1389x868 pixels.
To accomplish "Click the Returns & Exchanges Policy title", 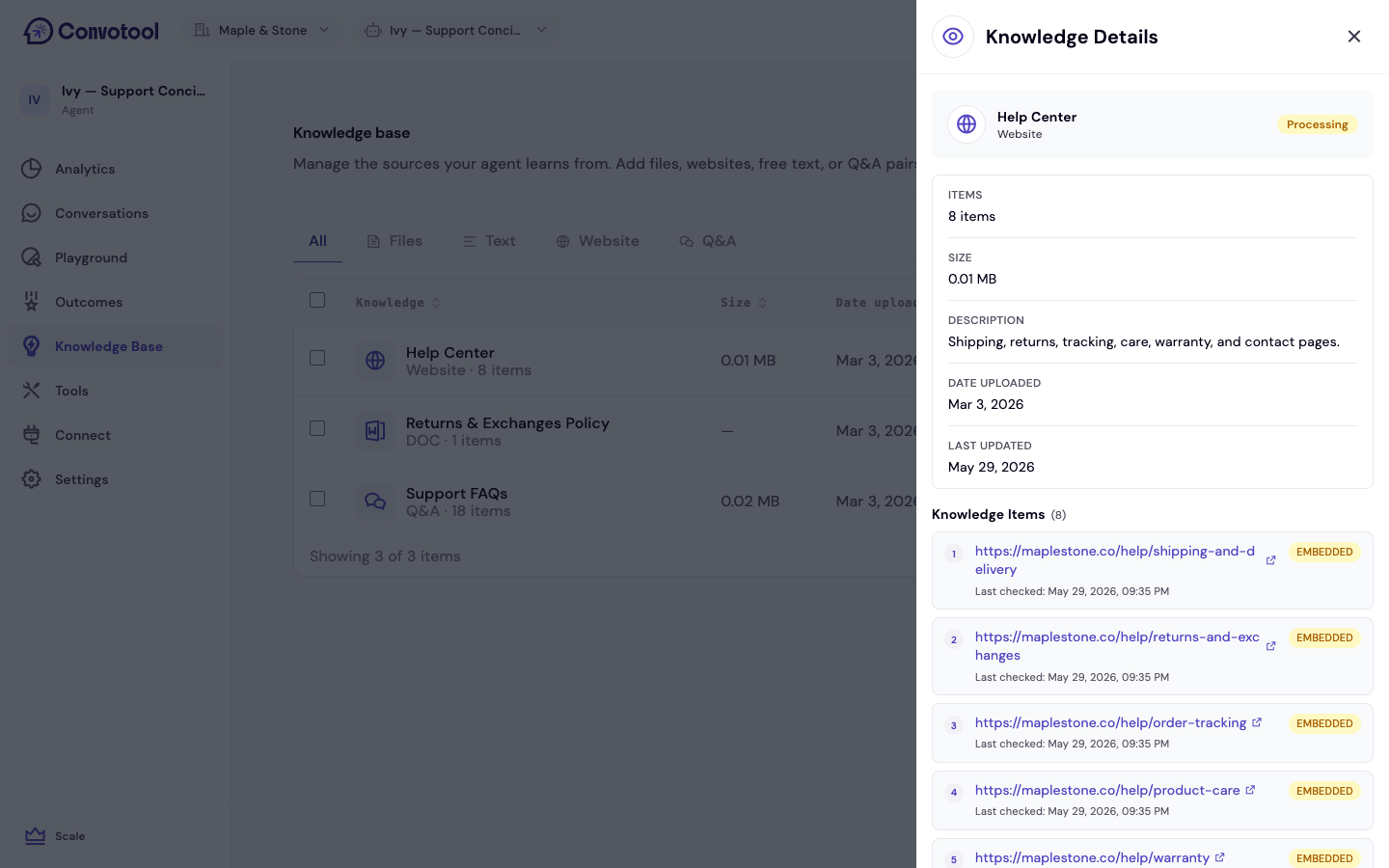I will coord(507,422).
